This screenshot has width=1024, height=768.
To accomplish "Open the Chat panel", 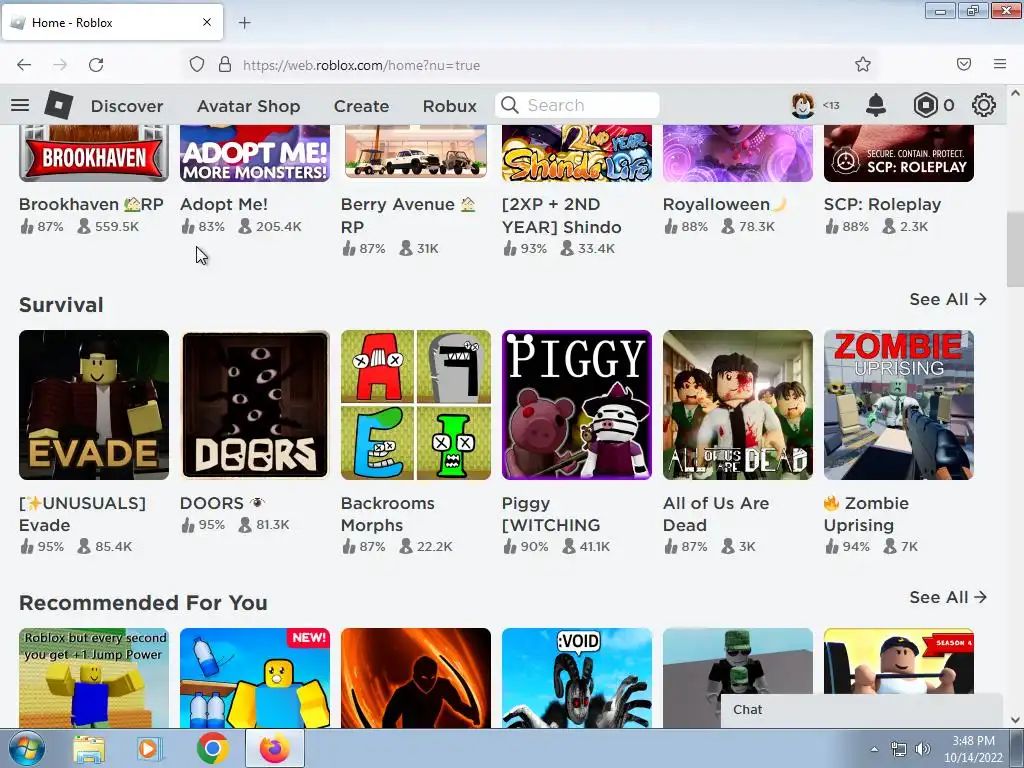I will tap(861, 710).
